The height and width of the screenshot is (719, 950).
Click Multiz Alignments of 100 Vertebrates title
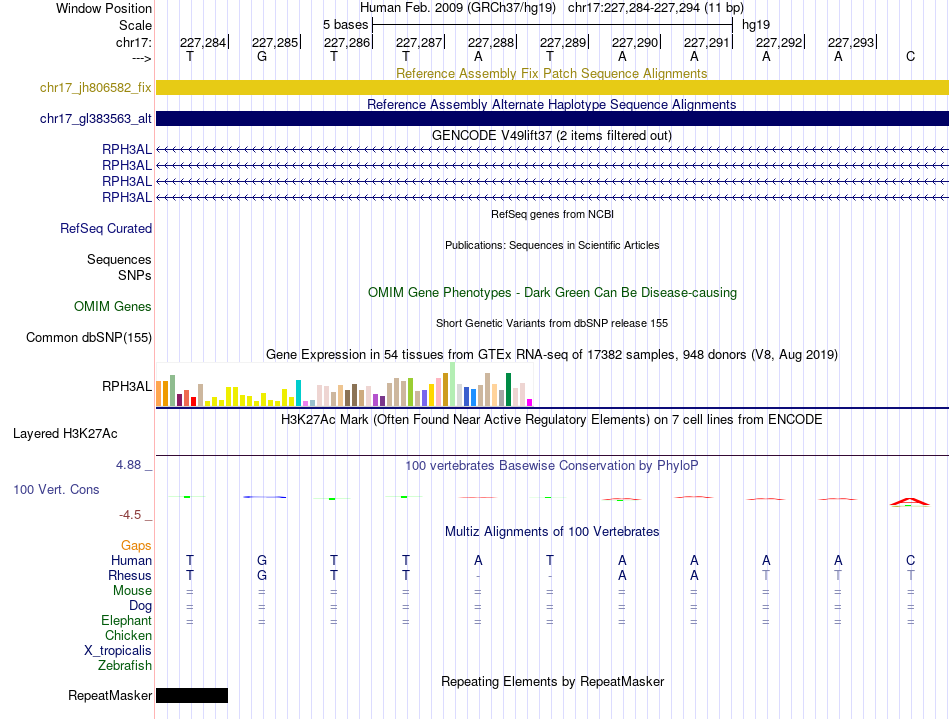[x=552, y=532]
